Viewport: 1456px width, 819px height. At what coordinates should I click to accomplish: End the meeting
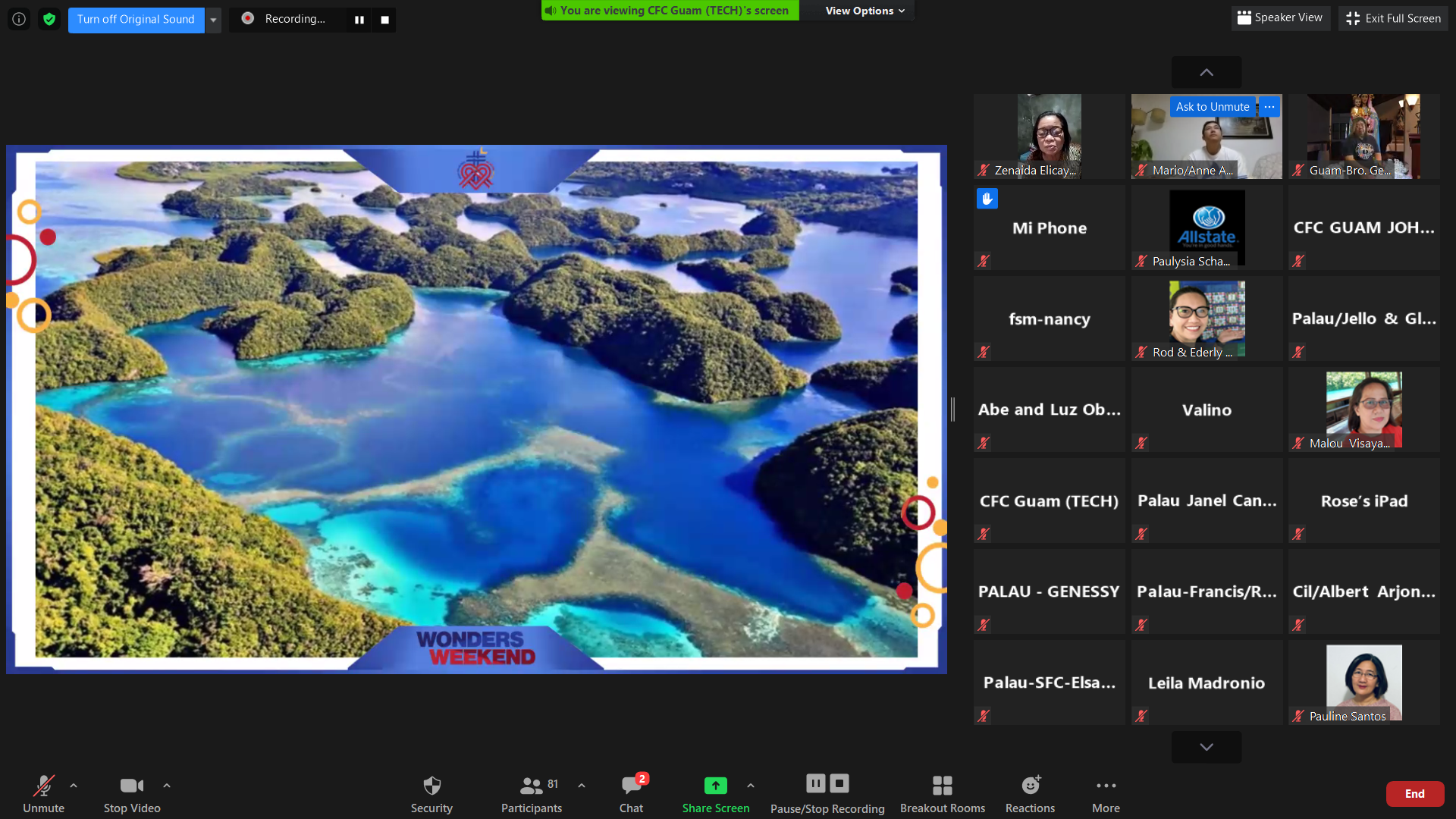1415,794
